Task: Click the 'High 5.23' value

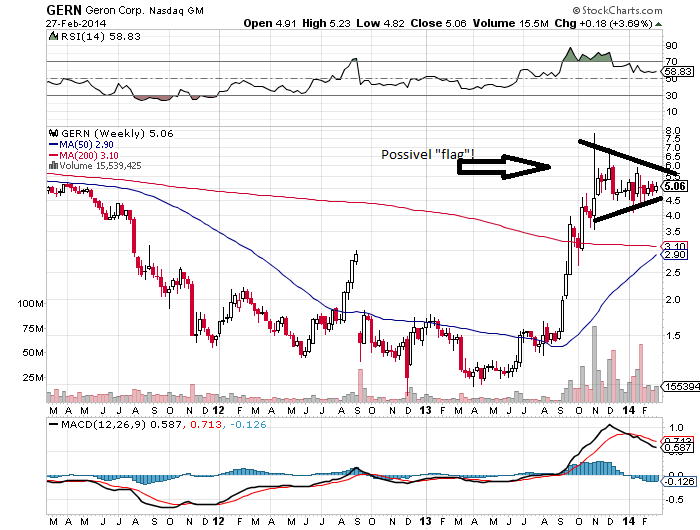Action: tap(326, 23)
